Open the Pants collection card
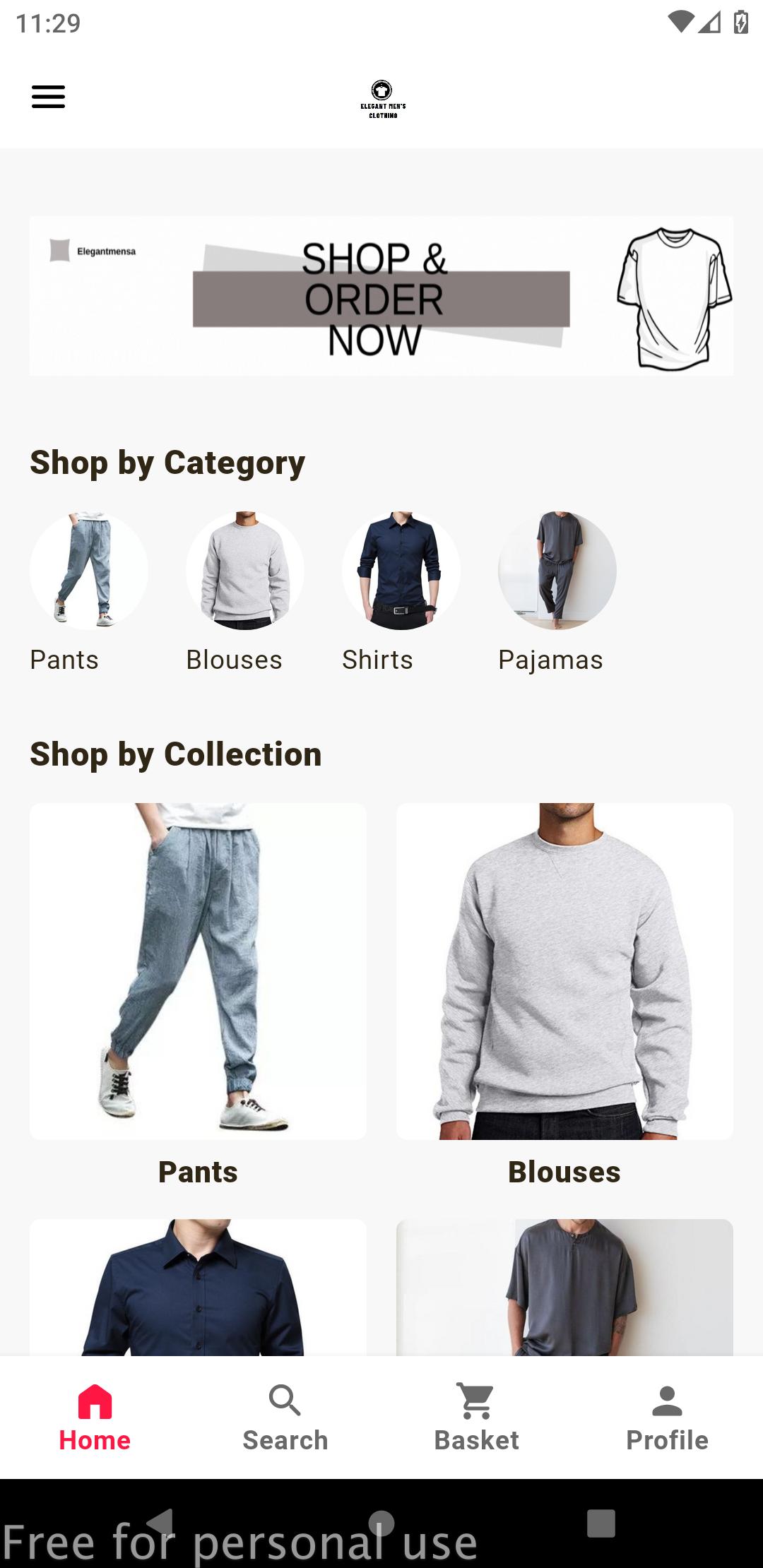 click(198, 971)
